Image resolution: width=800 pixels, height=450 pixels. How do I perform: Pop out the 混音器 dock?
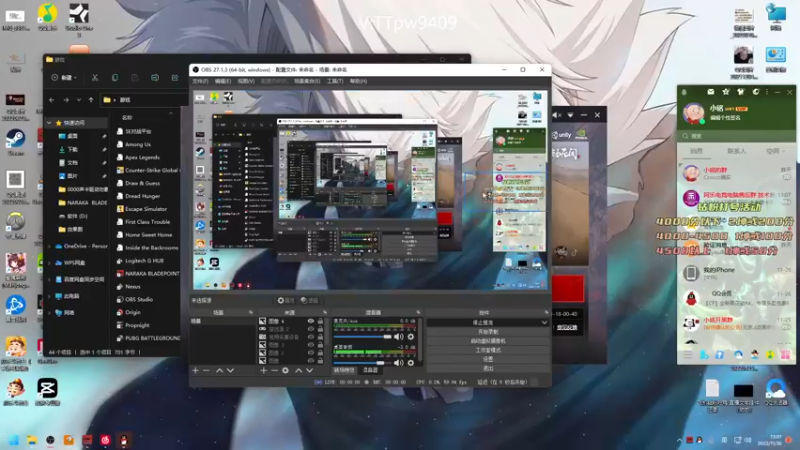point(418,312)
